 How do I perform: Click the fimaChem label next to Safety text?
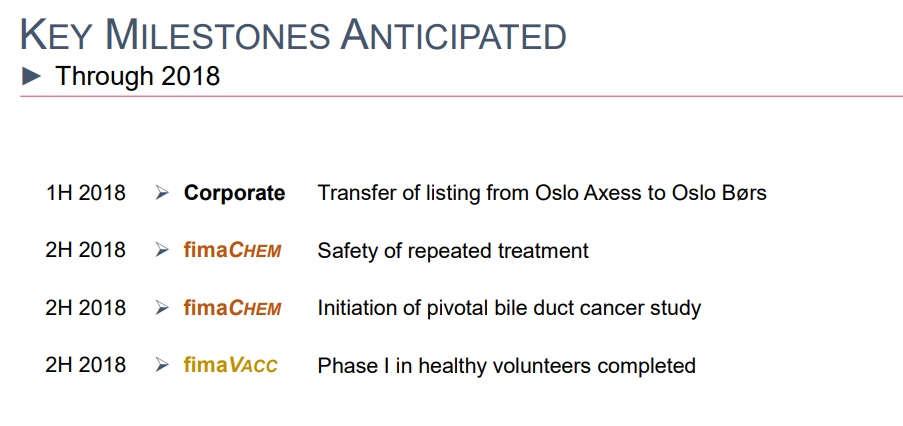(x=233, y=250)
